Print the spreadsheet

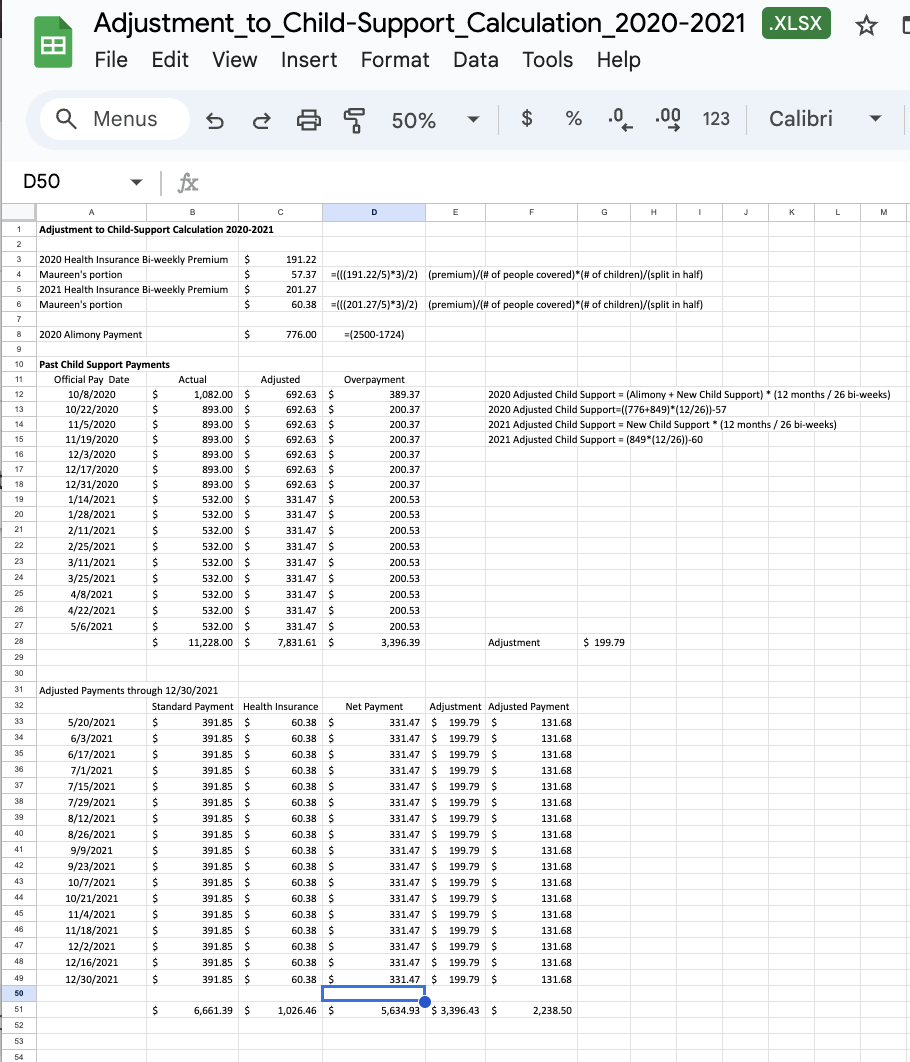coord(309,120)
